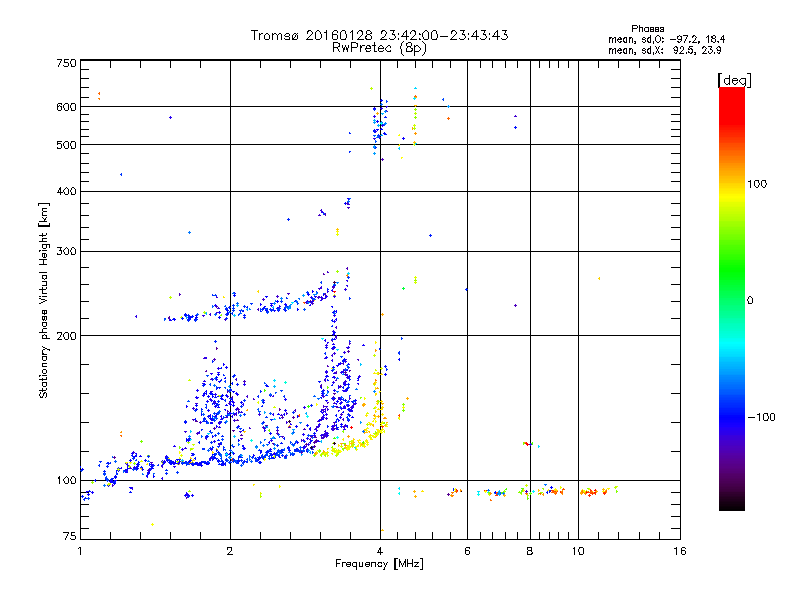The width and height of the screenshot is (800, 600).
Task: Click the '[deg]' colorbar unit label
Action: click(734, 81)
